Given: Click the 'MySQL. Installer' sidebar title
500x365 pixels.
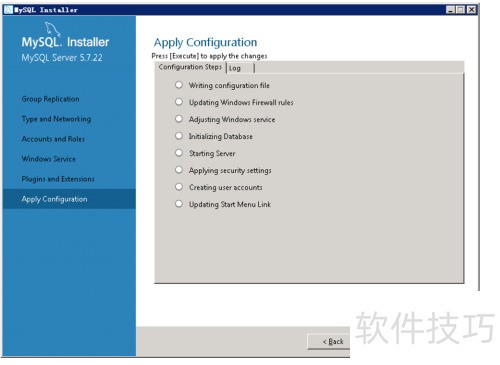Looking at the screenshot, I should coord(65,42).
